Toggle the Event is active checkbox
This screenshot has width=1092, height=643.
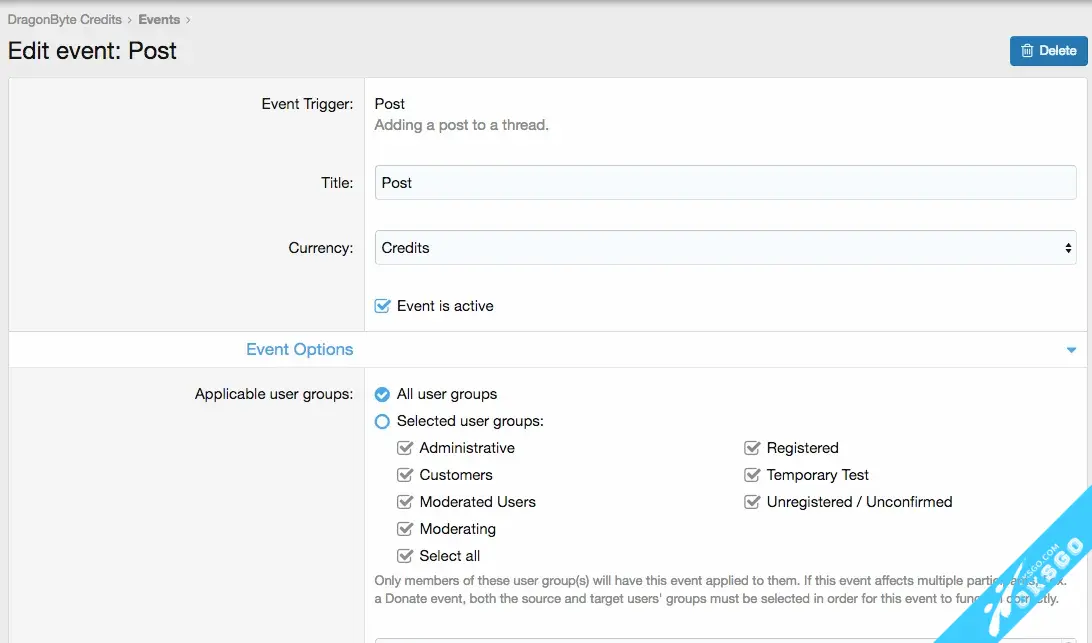coord(382,306)
